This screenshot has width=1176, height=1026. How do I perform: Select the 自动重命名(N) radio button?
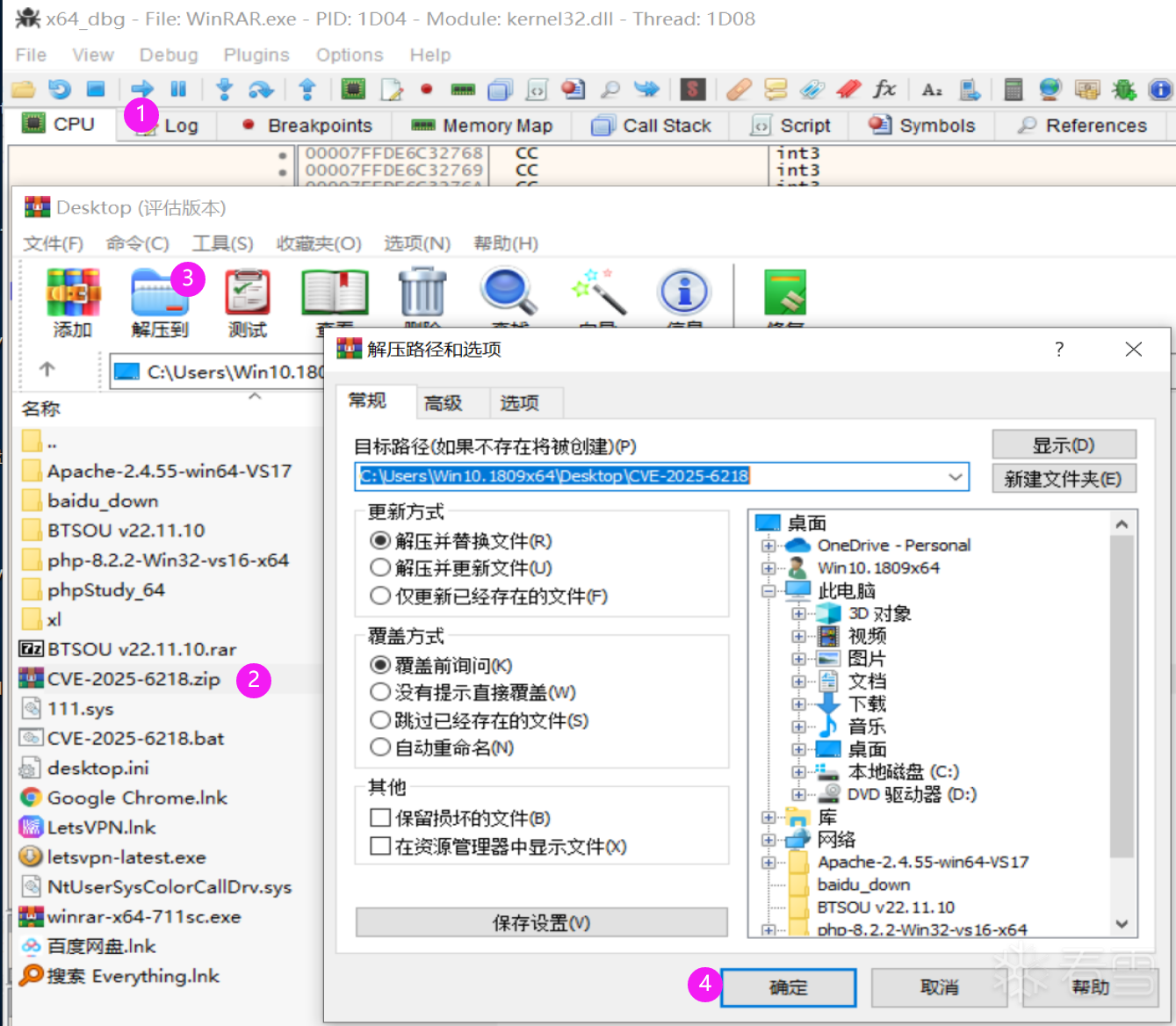tap(379, 748)
